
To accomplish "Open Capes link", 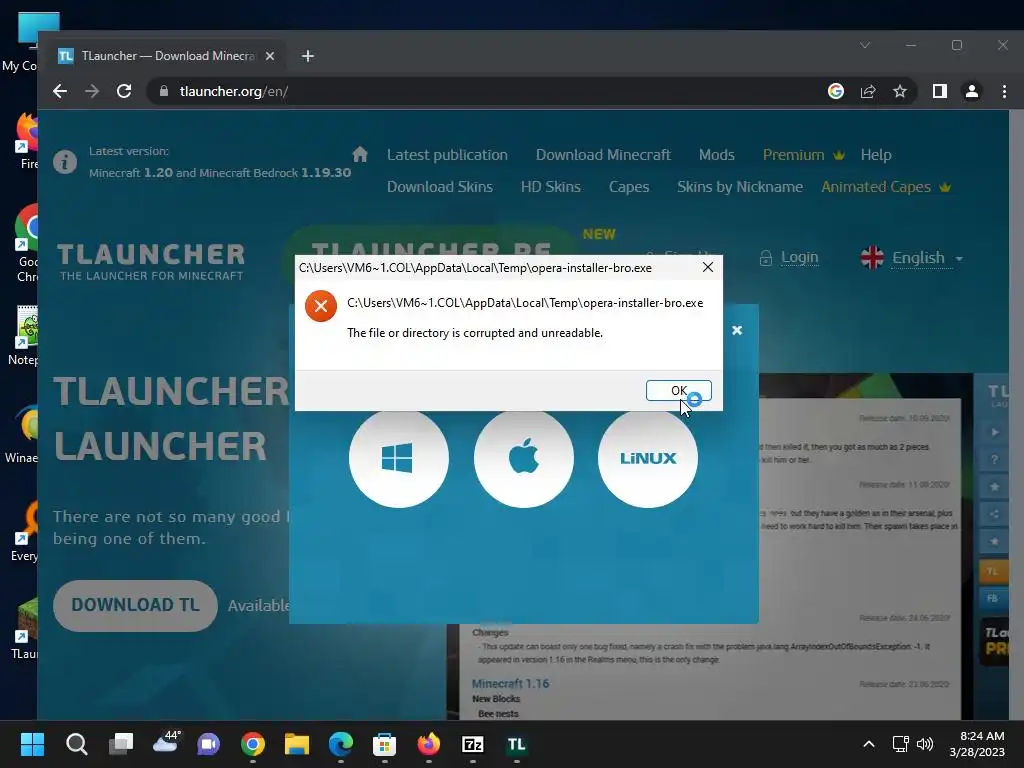I will click(629, 187).
